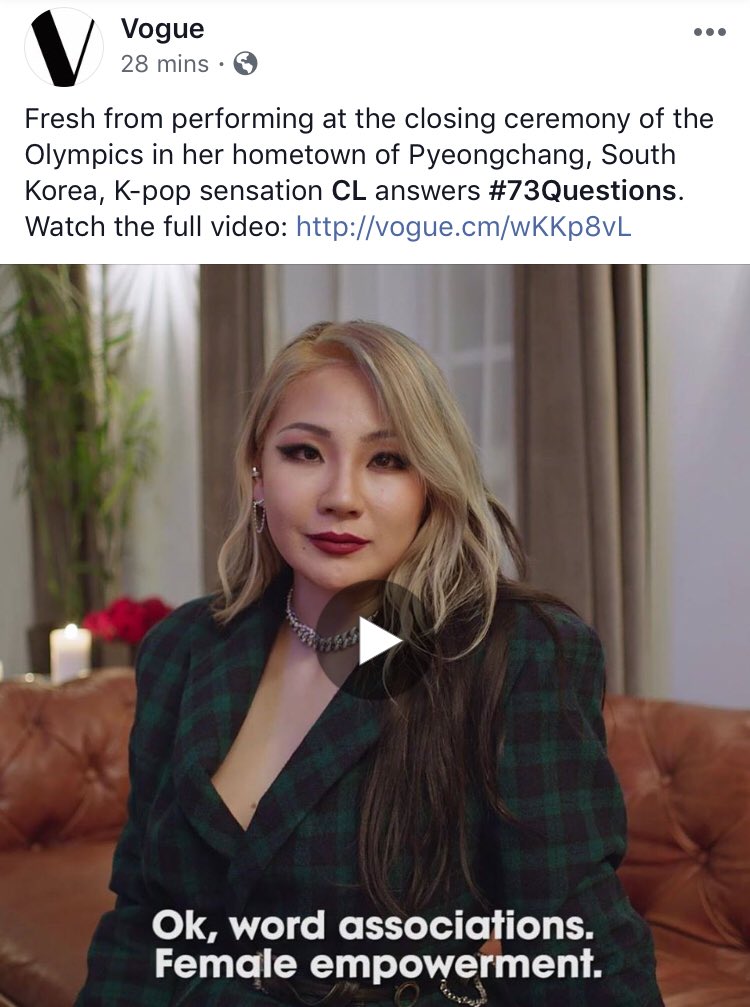Open the #73Questions hashtag
Screen dimensions: 750x1007
pyautogui.click(x=582, y=191)
